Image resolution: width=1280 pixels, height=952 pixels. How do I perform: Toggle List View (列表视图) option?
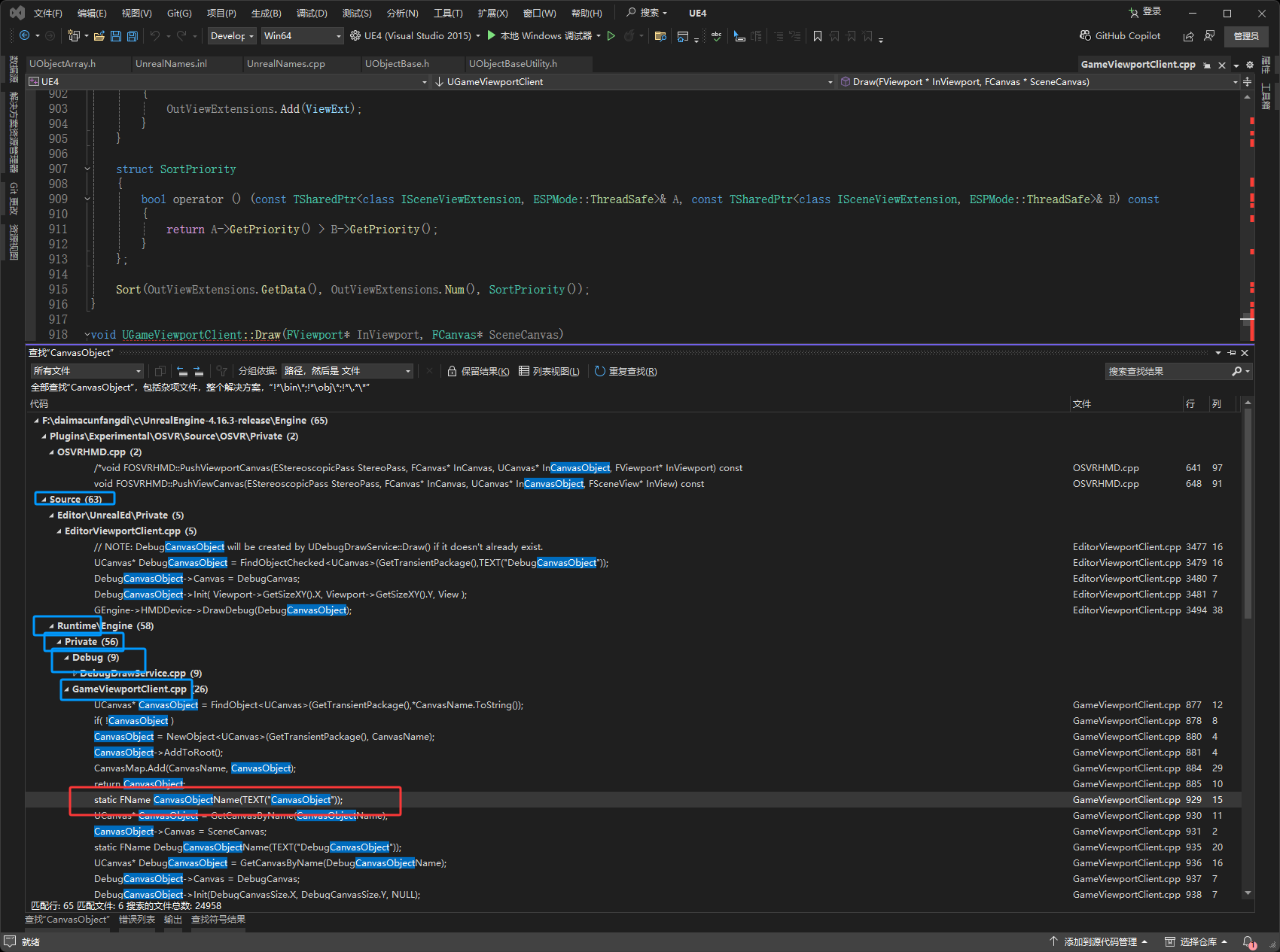(549, 371)
